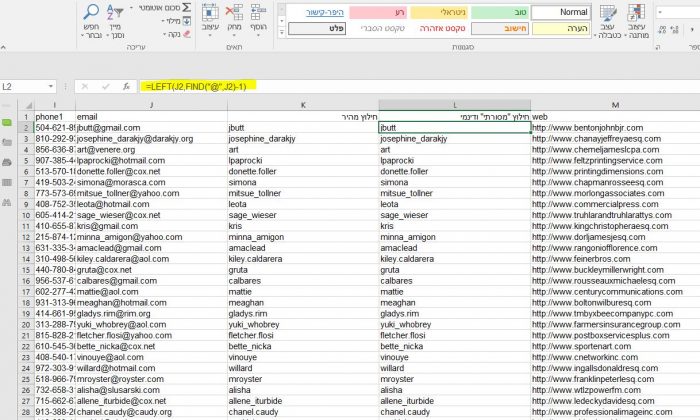Click cell 'kiley.caldarera@aol.com'

coord(151,259)
